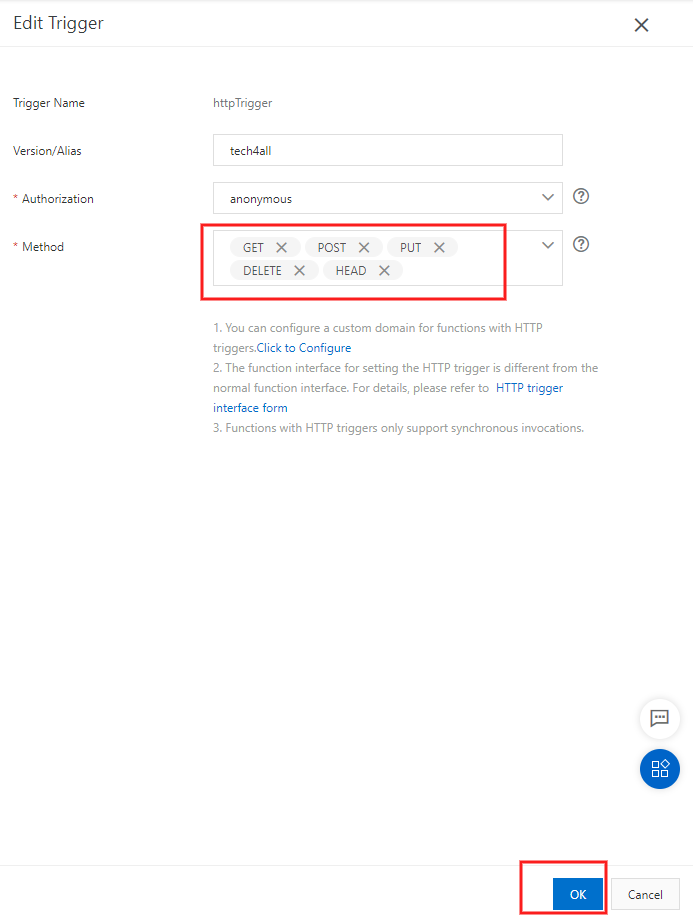
Task: Open the blue quick-tools floating button
Action: click(x=660, y=769)
